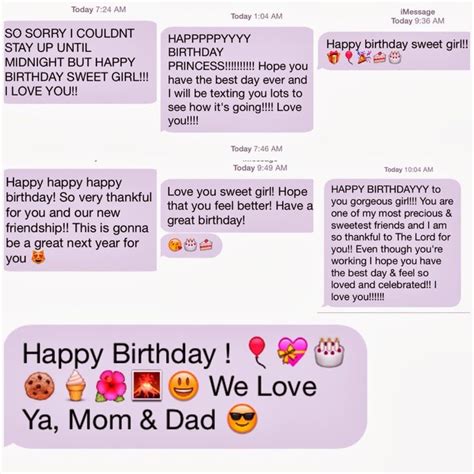The height and width of the screenshot is (474, 474).
Task: Click the pink heart with ribbon emoji
Action: [292, 352]
